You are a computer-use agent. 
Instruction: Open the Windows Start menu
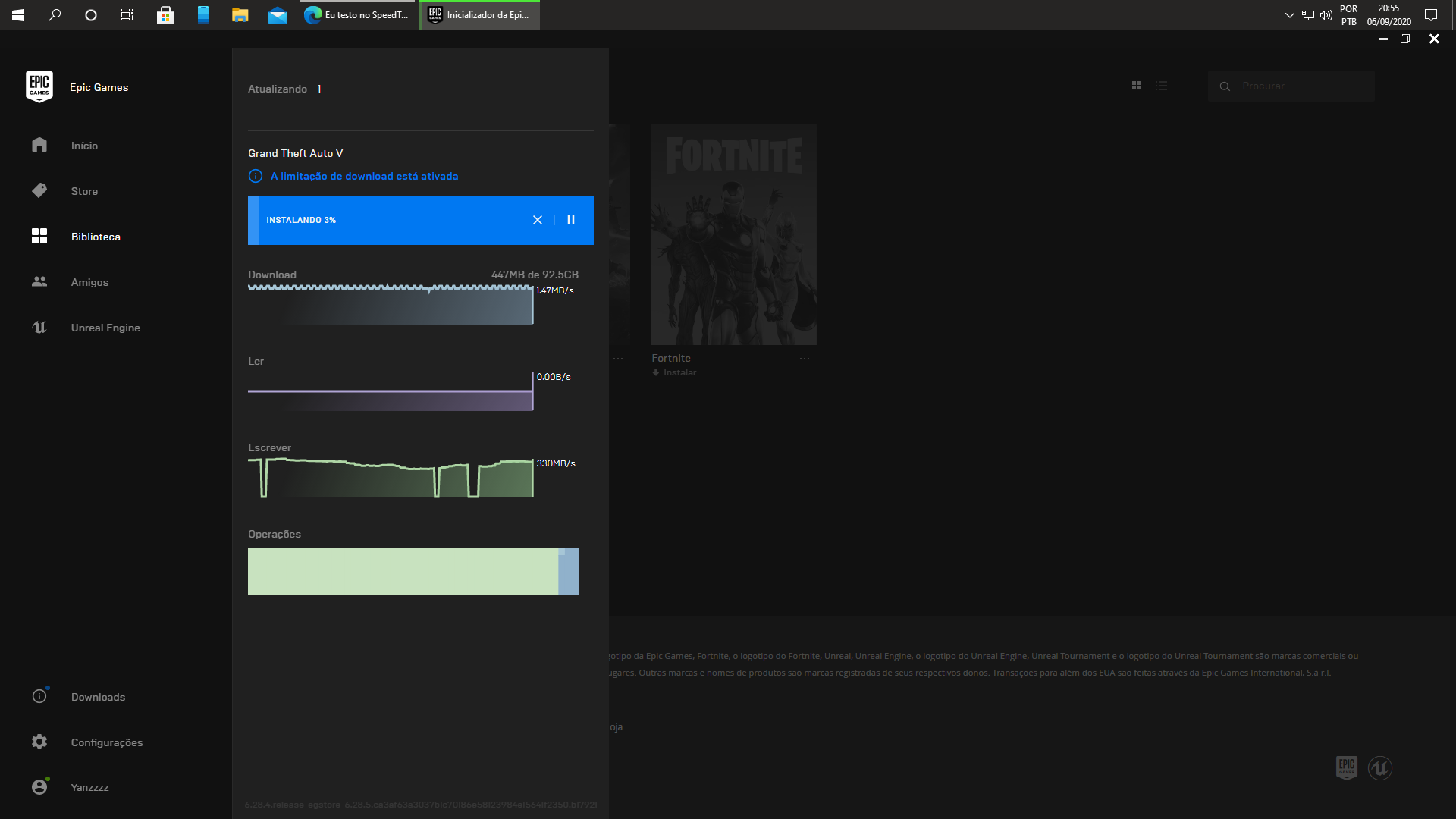(x=18, y=15)
